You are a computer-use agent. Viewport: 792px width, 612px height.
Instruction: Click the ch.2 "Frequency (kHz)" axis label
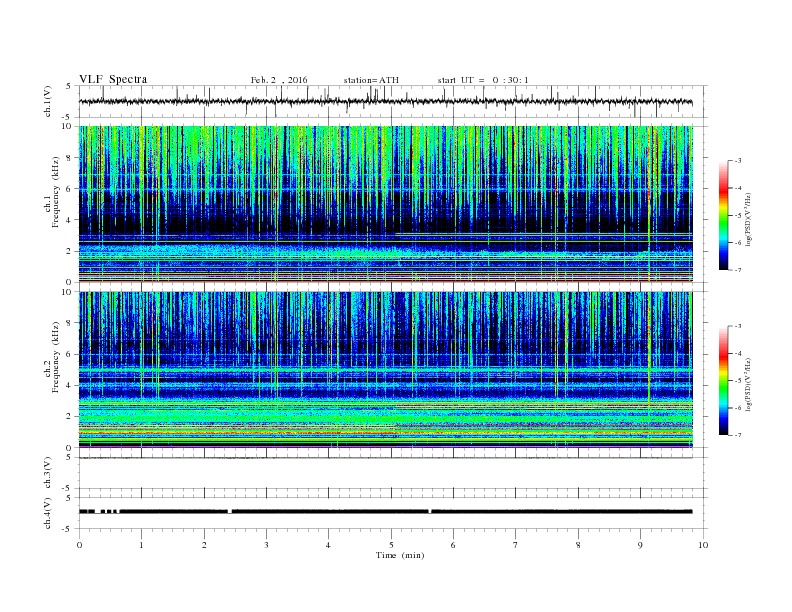(56, 358)
